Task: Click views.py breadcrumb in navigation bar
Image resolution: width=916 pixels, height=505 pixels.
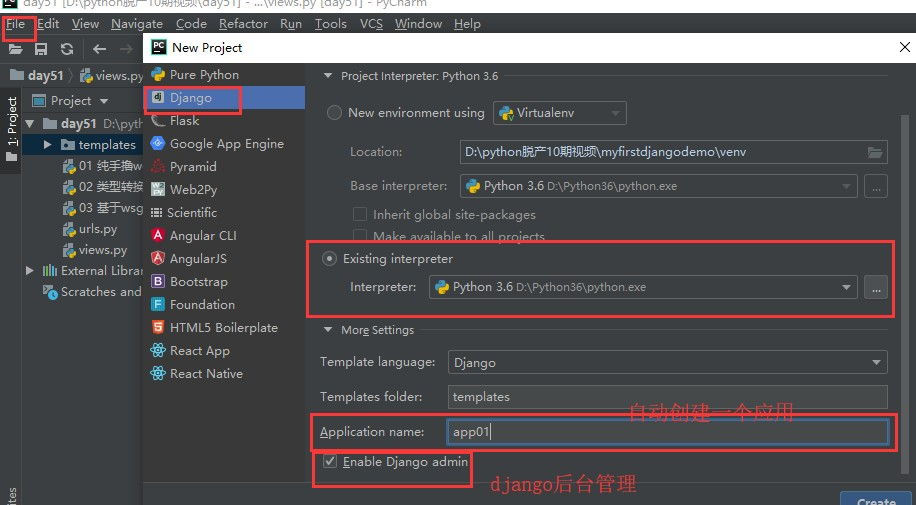Action: (112, 75)
